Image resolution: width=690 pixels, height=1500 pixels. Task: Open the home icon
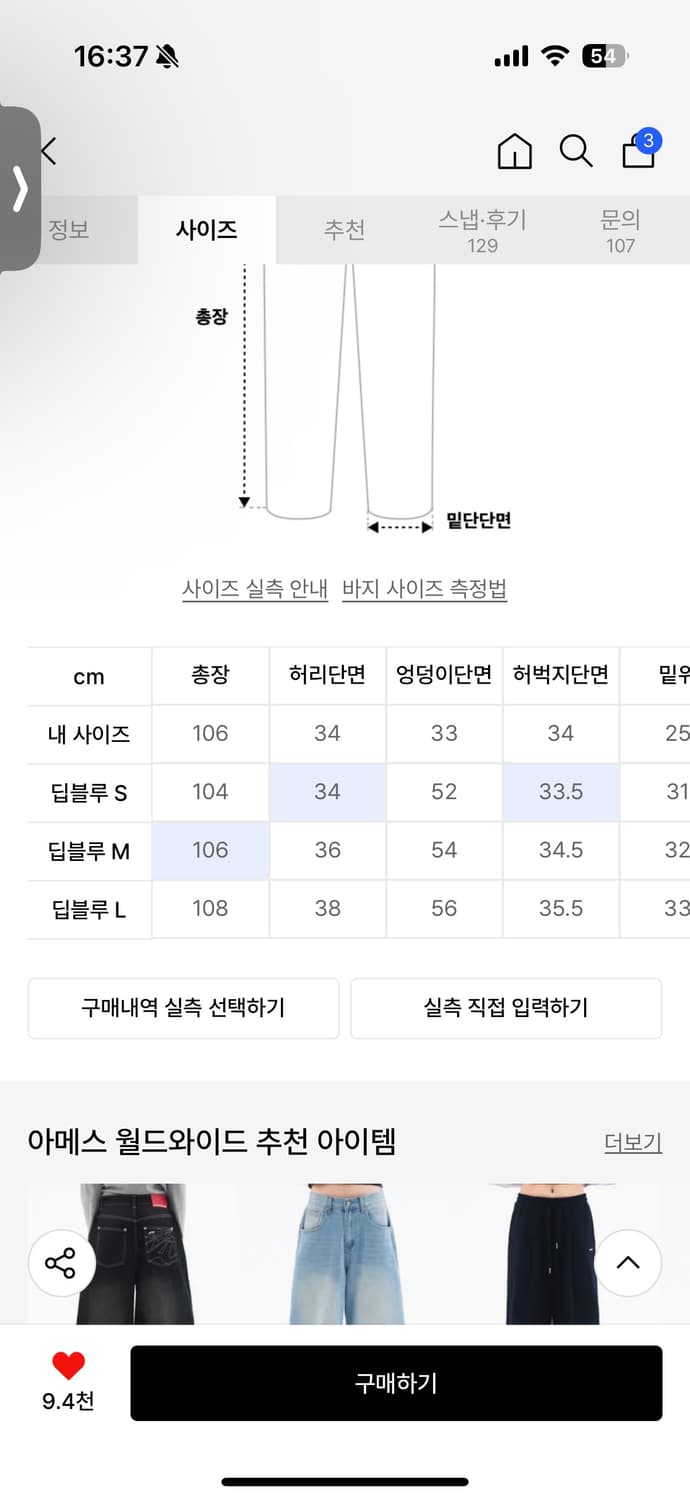point(514,151)
